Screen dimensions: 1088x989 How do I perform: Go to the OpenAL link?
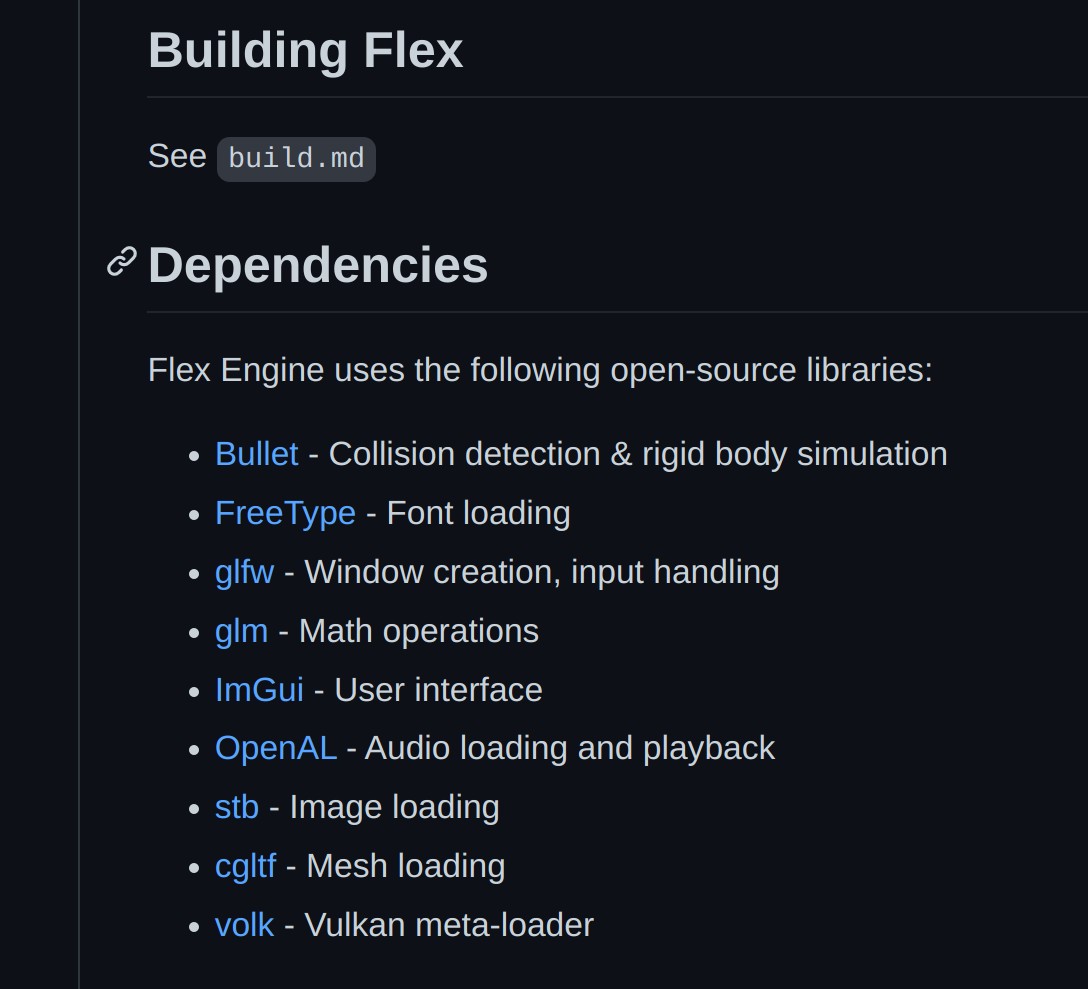click(x=276, y=748)
